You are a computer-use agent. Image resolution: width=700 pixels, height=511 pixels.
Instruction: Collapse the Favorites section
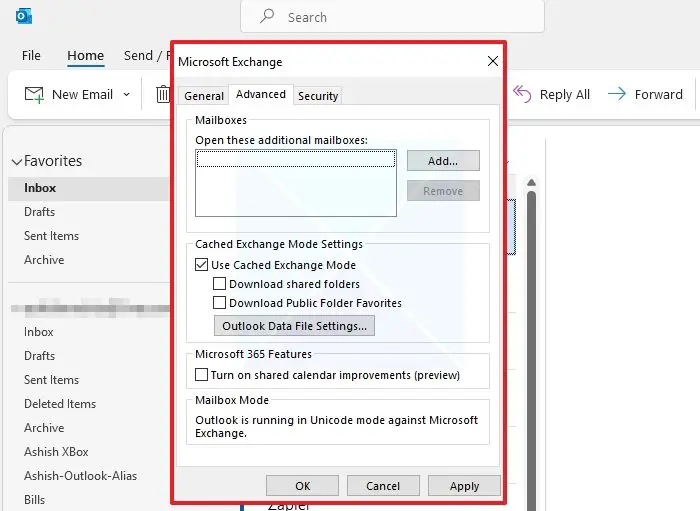[x=17, y=161]
